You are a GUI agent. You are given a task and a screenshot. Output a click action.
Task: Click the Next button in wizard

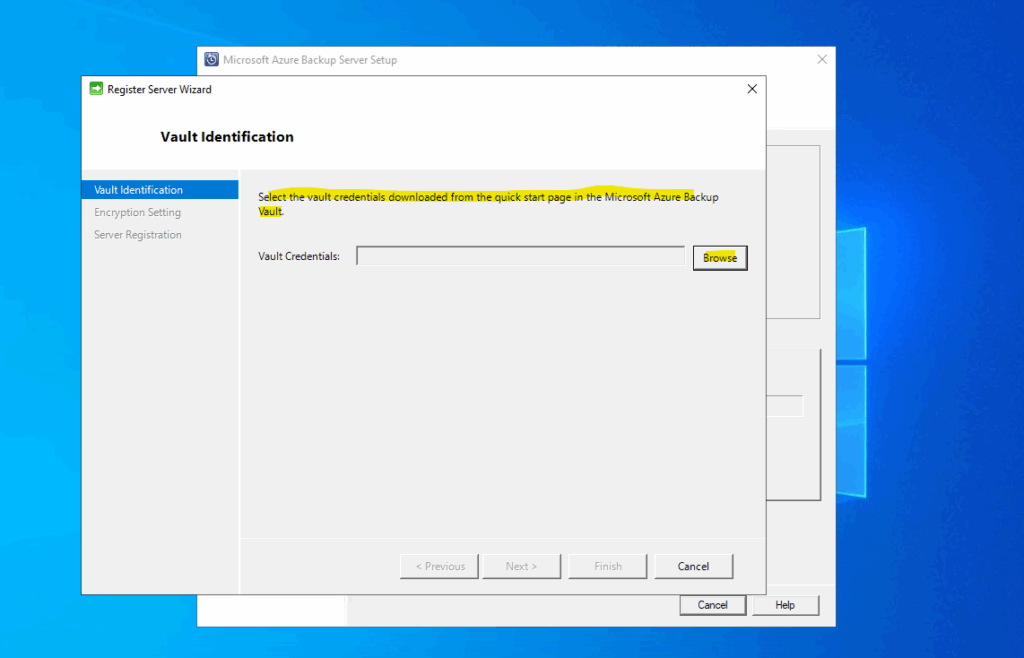click(x=521, y=566)
